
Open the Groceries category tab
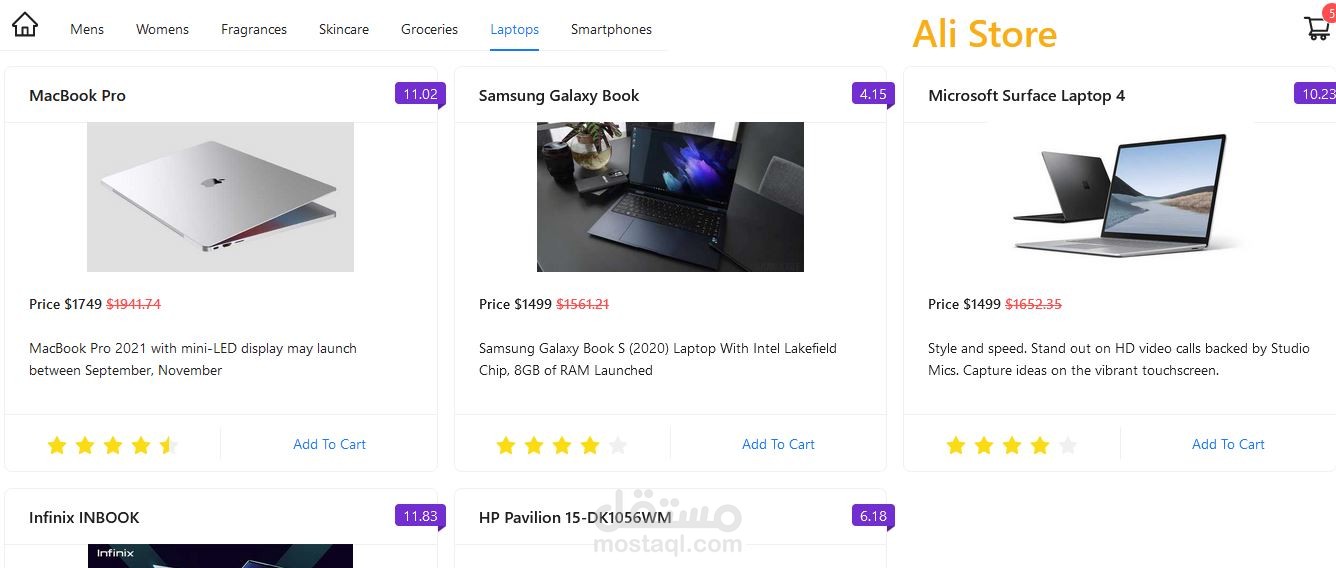point(429,30)
